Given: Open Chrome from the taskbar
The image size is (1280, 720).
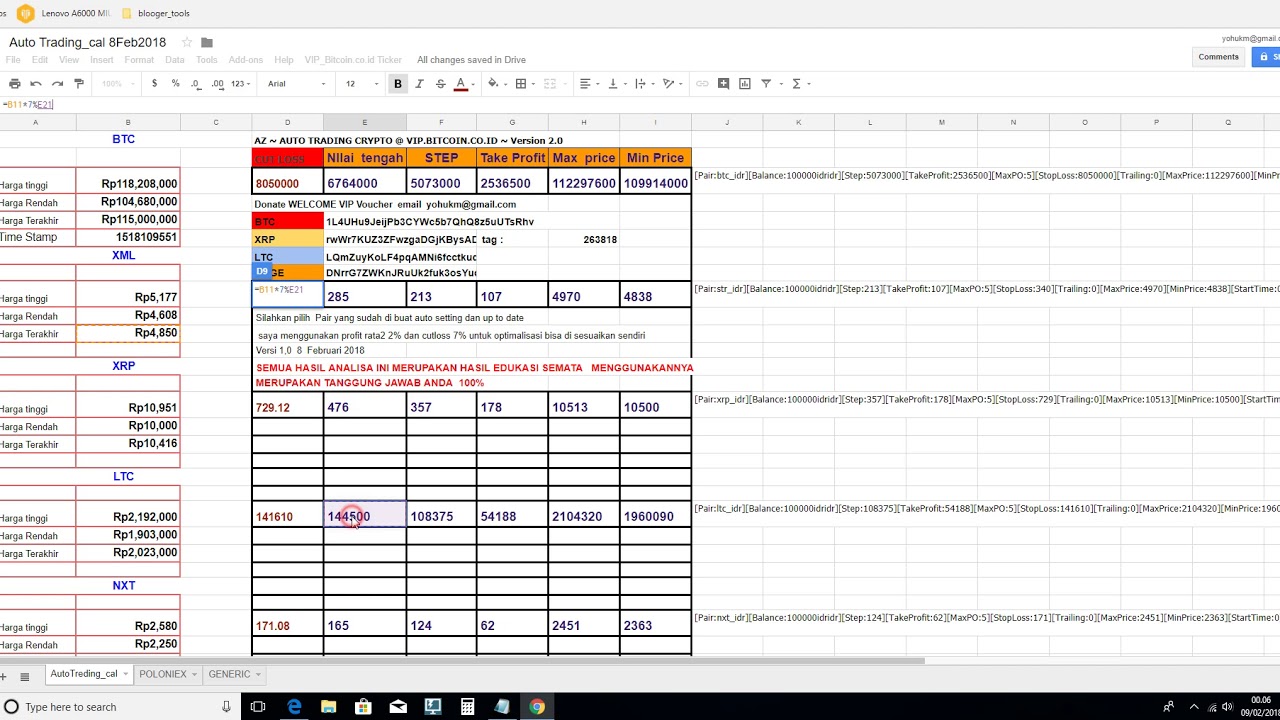Looking at the screenshot, I should tap(537, 707).
